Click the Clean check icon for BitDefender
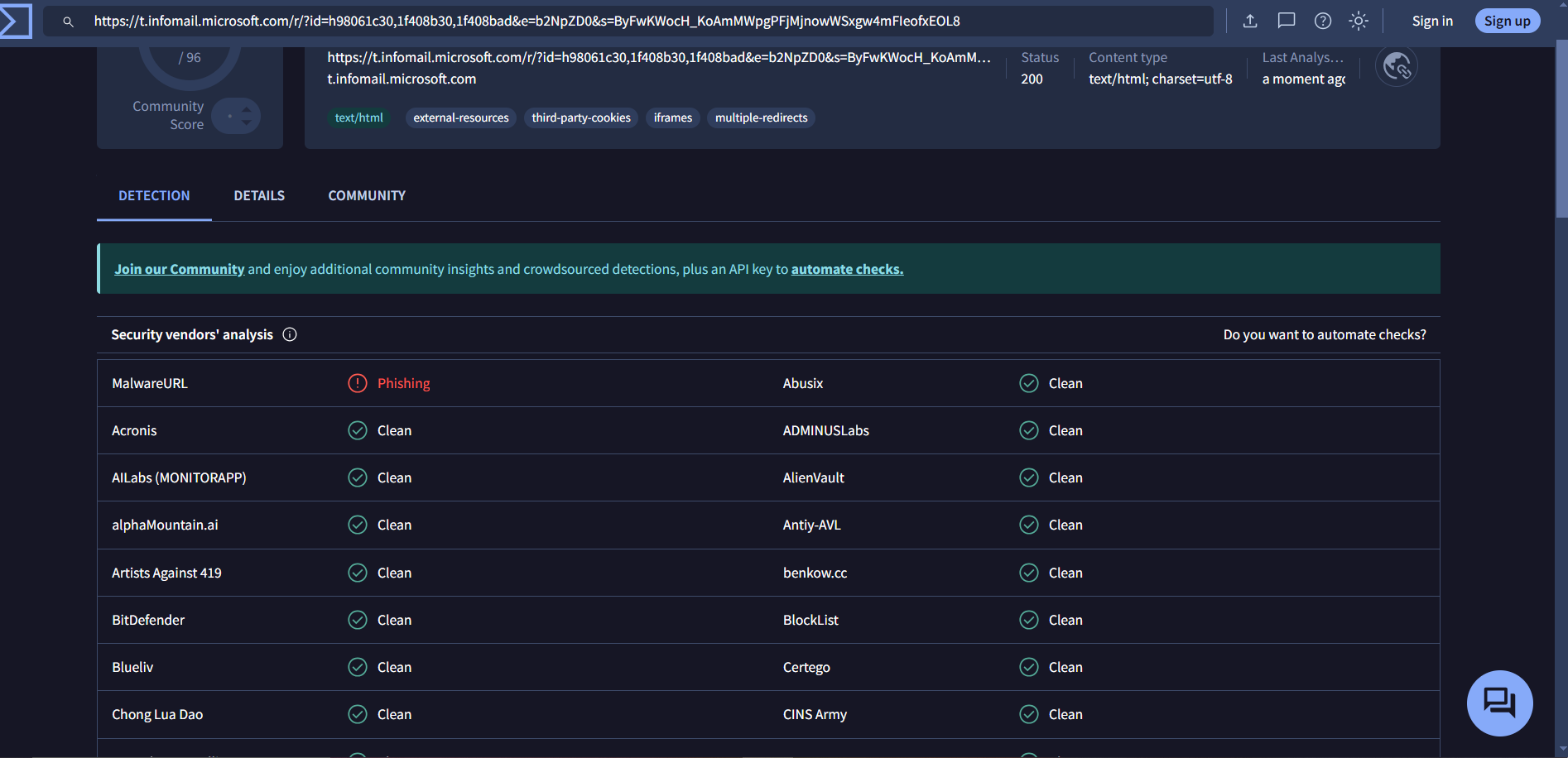1568x758 pixels. point(358,620)
